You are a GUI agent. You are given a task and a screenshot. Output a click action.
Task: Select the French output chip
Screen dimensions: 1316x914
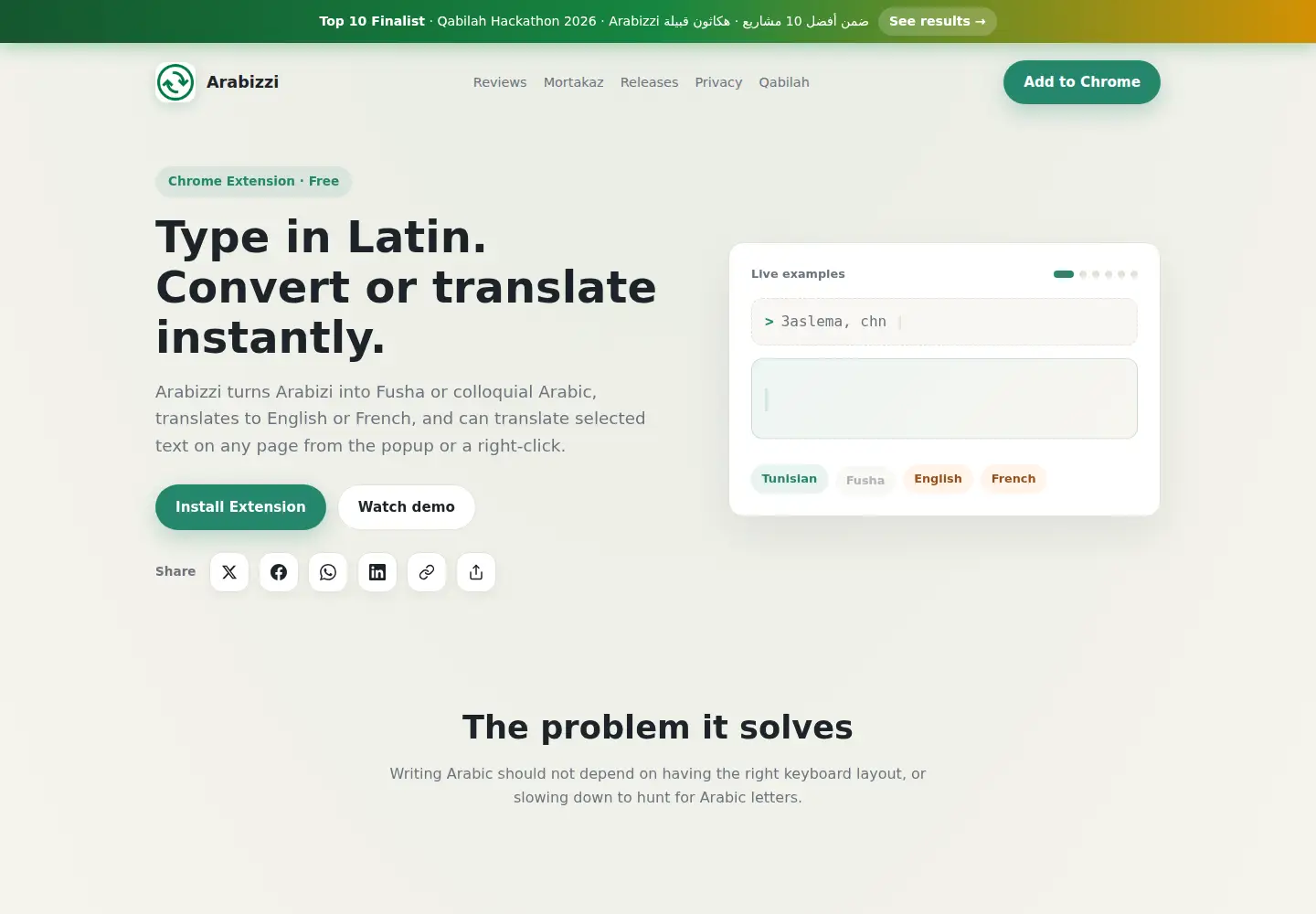click(x=1014, y=479)
